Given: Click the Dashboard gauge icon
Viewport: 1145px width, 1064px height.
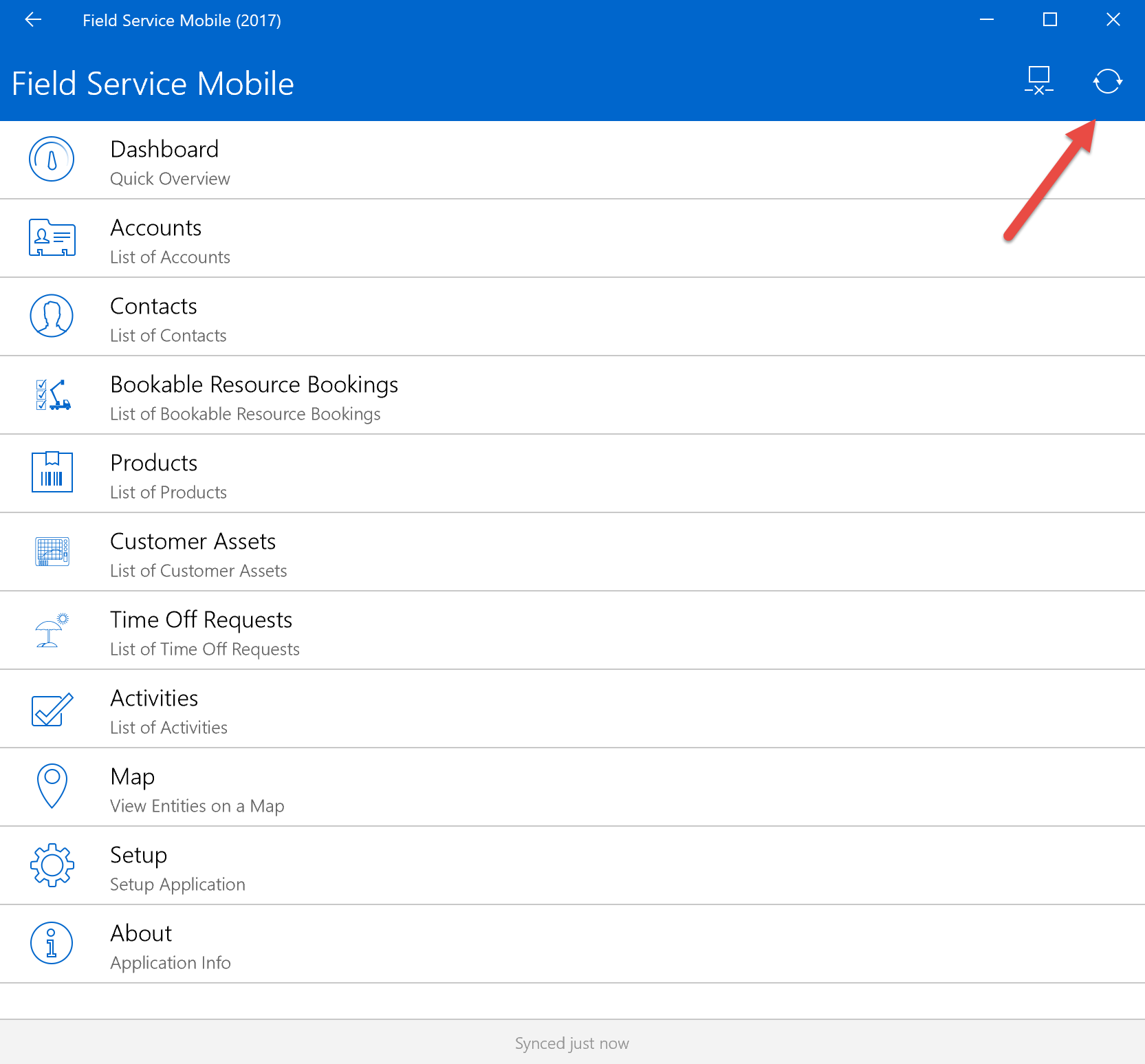Looking at the screenshot, I should coord(52,159).
